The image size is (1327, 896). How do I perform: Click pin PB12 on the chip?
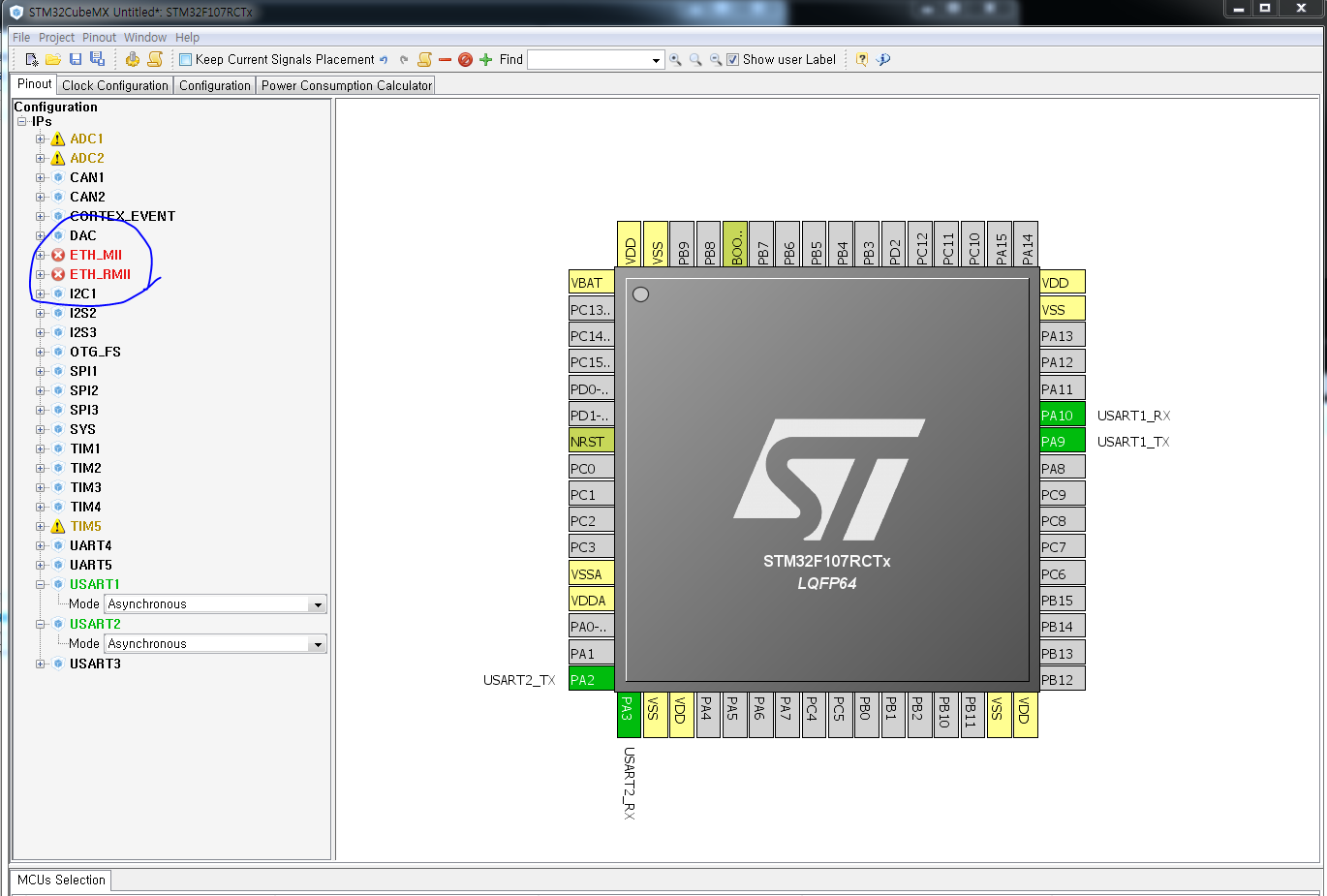1062,679
